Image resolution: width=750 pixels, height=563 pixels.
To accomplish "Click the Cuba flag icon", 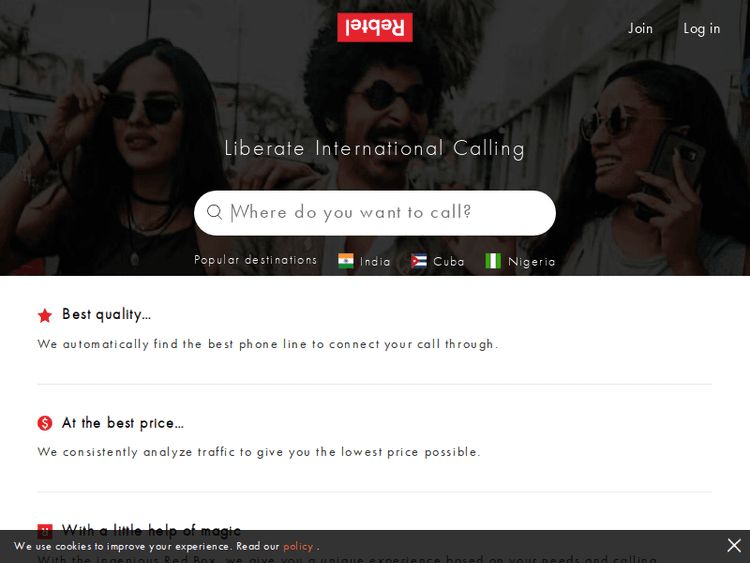I will pyautogui.click(x=419, y=261).
